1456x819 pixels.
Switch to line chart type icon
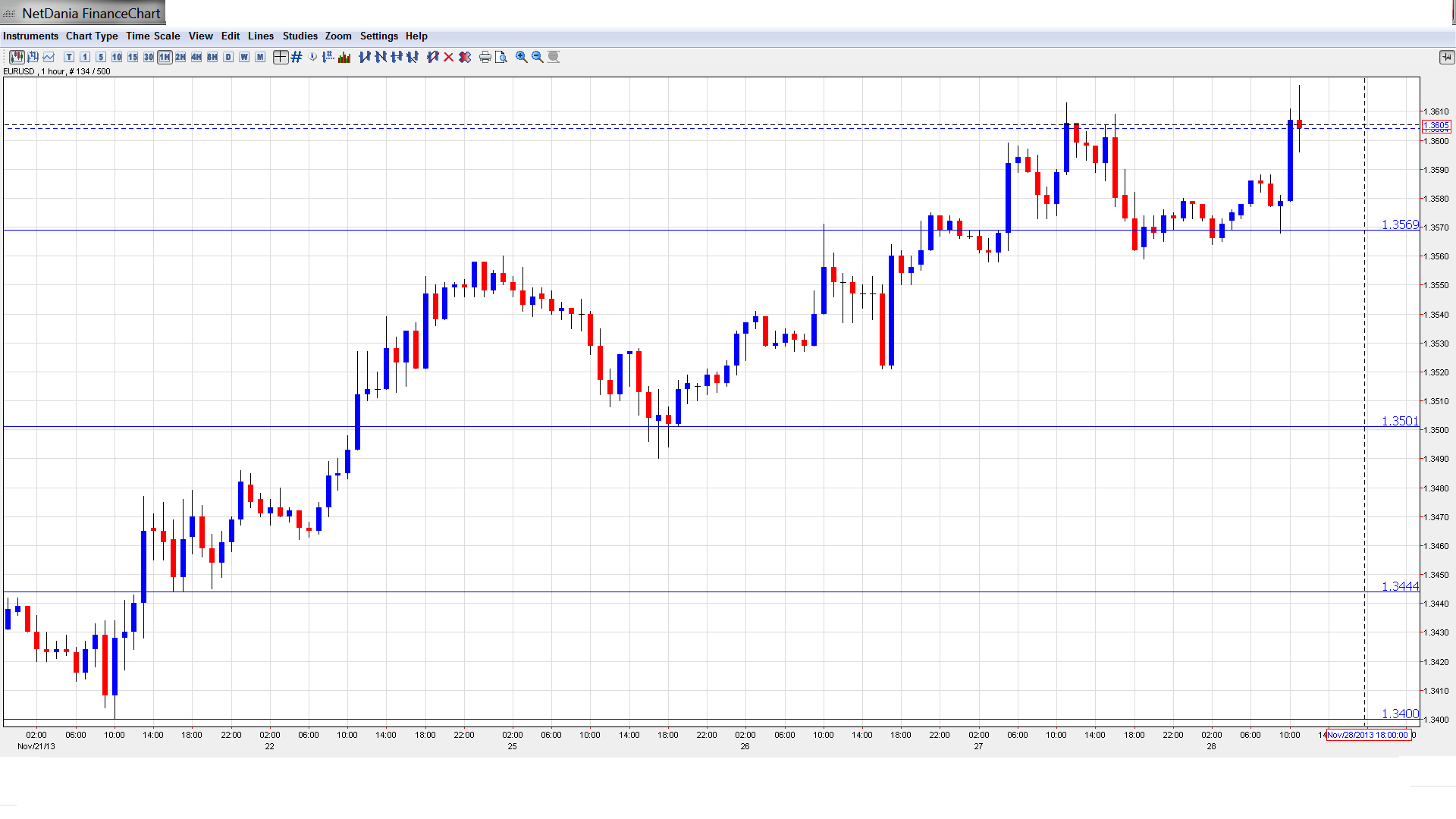point(49,57)
